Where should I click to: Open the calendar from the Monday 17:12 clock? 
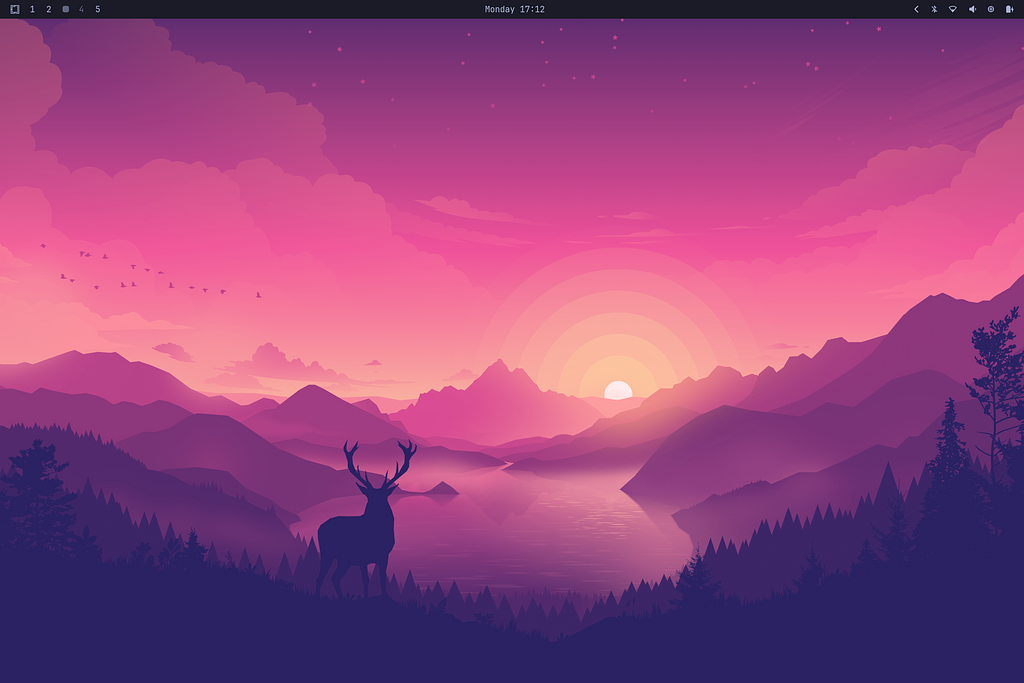514,9
